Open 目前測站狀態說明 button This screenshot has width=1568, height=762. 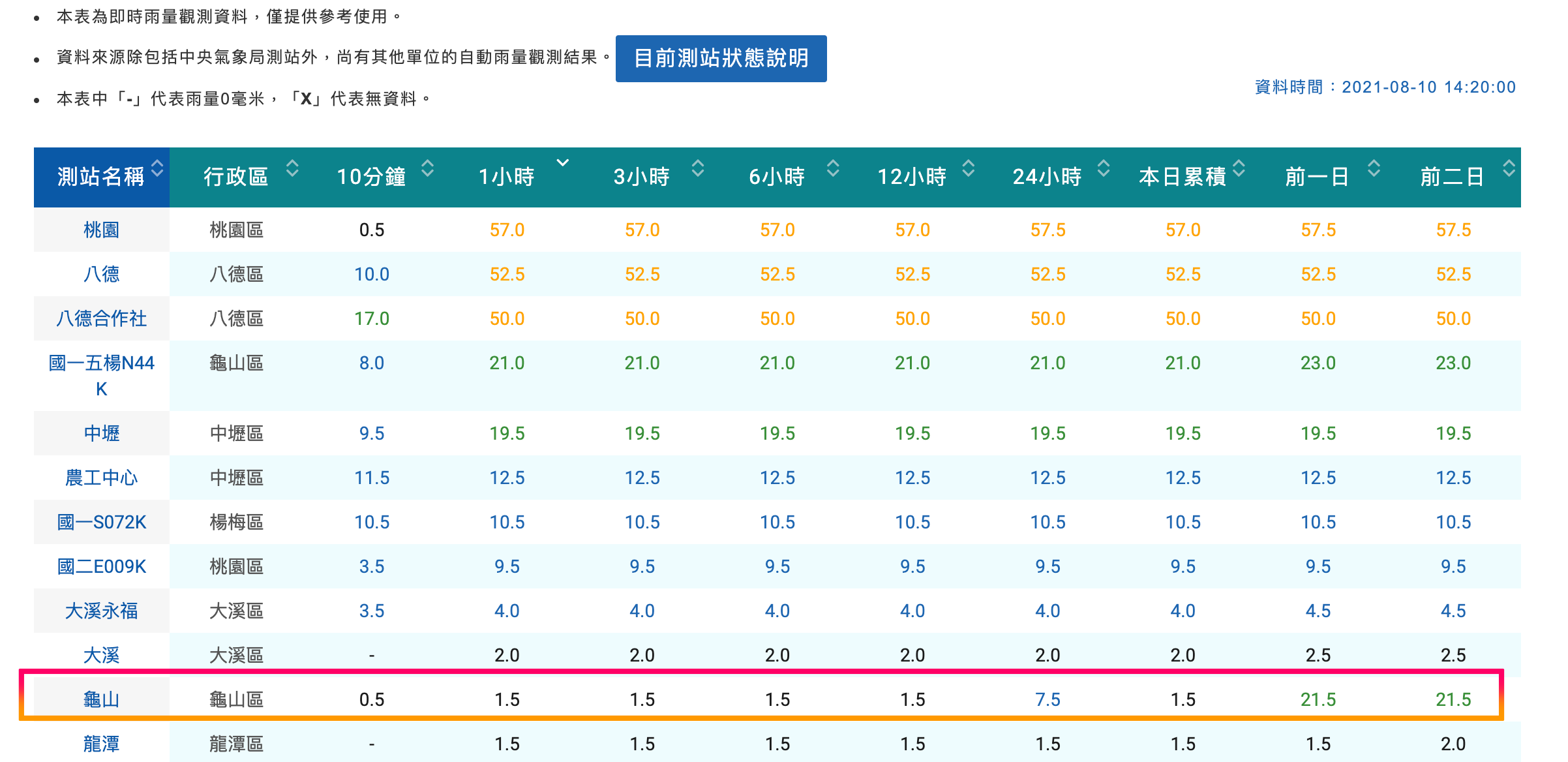(721, 59)
